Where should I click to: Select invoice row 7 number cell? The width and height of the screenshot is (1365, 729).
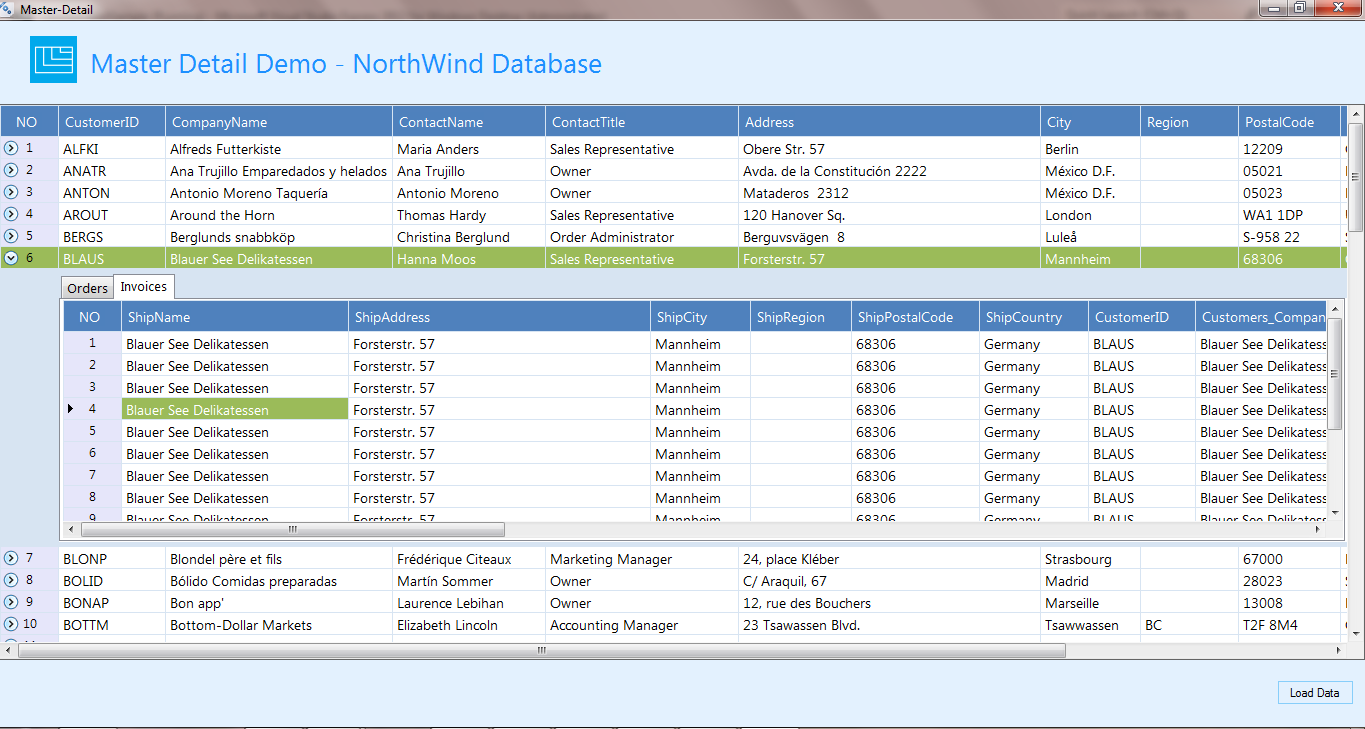92,475
